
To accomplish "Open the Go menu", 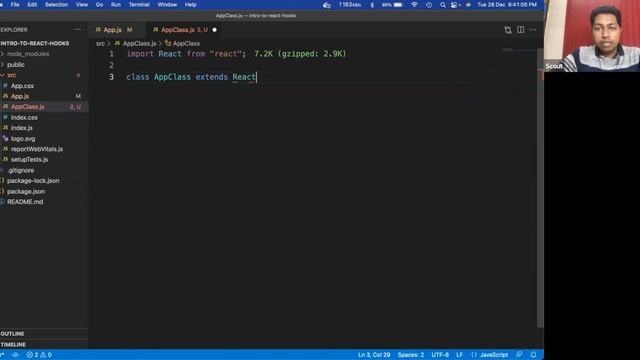I will [99, 5].
